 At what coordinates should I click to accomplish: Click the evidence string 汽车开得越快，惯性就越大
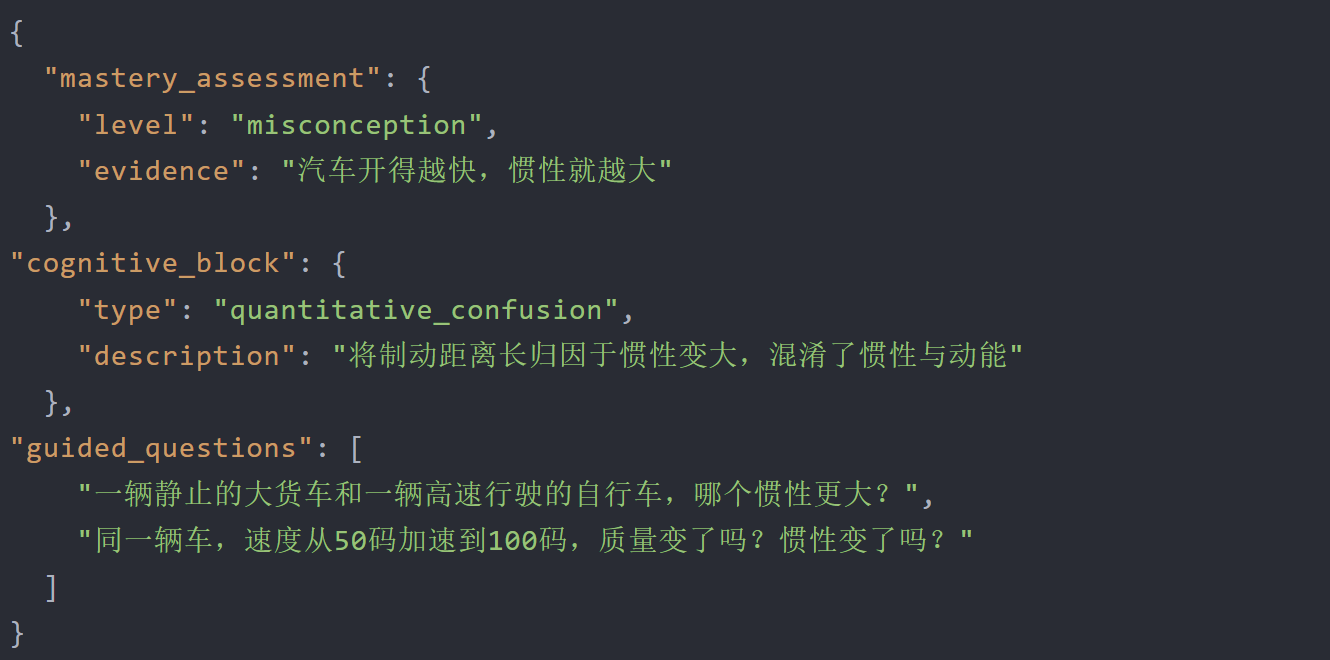(x=476, y=171)
